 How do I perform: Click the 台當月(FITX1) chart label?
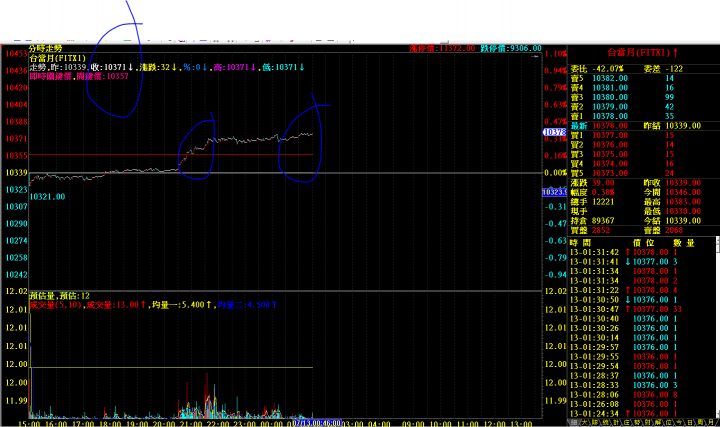coord(57,58)
